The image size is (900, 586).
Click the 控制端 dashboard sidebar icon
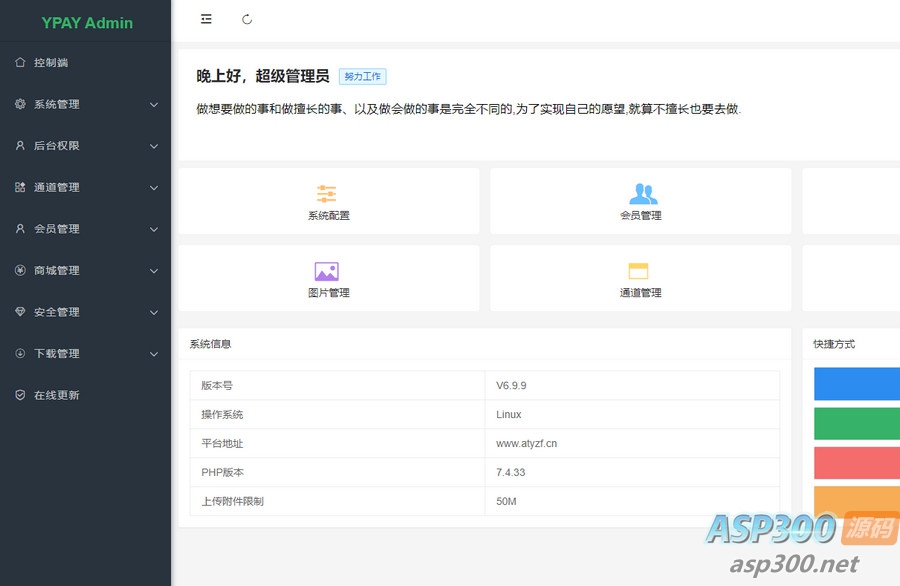pyautogui.click(x=20, y=62)
